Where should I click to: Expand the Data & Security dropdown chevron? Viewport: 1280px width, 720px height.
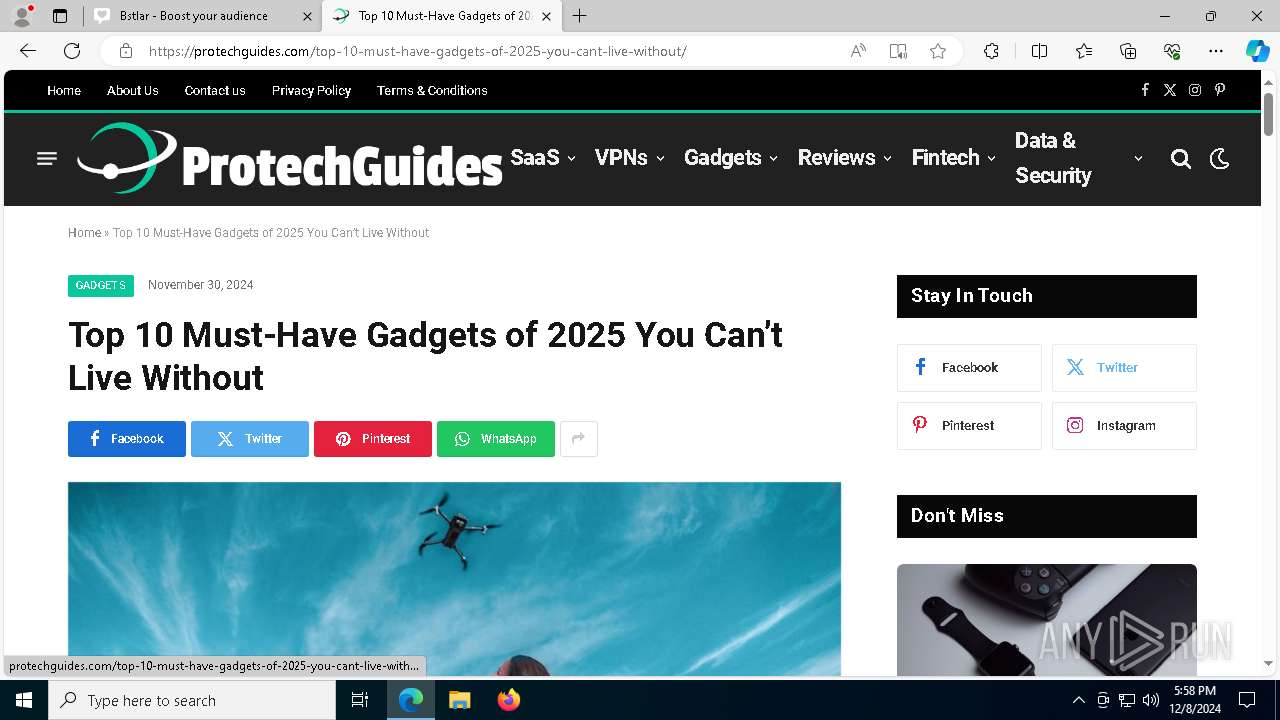[x=1138, y=159]
